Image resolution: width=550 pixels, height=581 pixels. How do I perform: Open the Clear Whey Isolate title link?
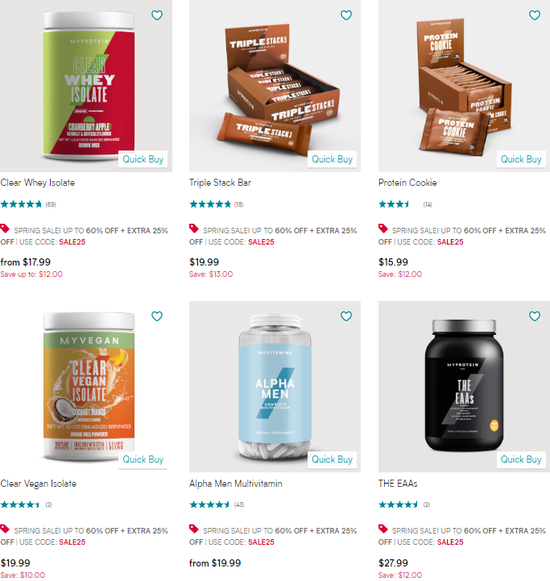point(37,183)
